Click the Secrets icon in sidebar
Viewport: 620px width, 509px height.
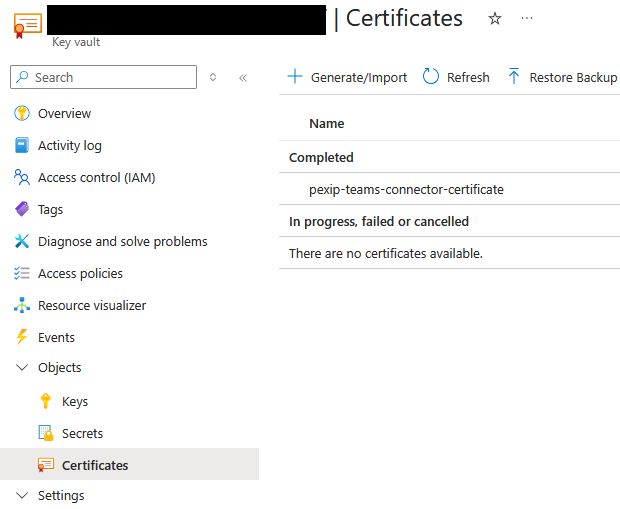point(45,433)
